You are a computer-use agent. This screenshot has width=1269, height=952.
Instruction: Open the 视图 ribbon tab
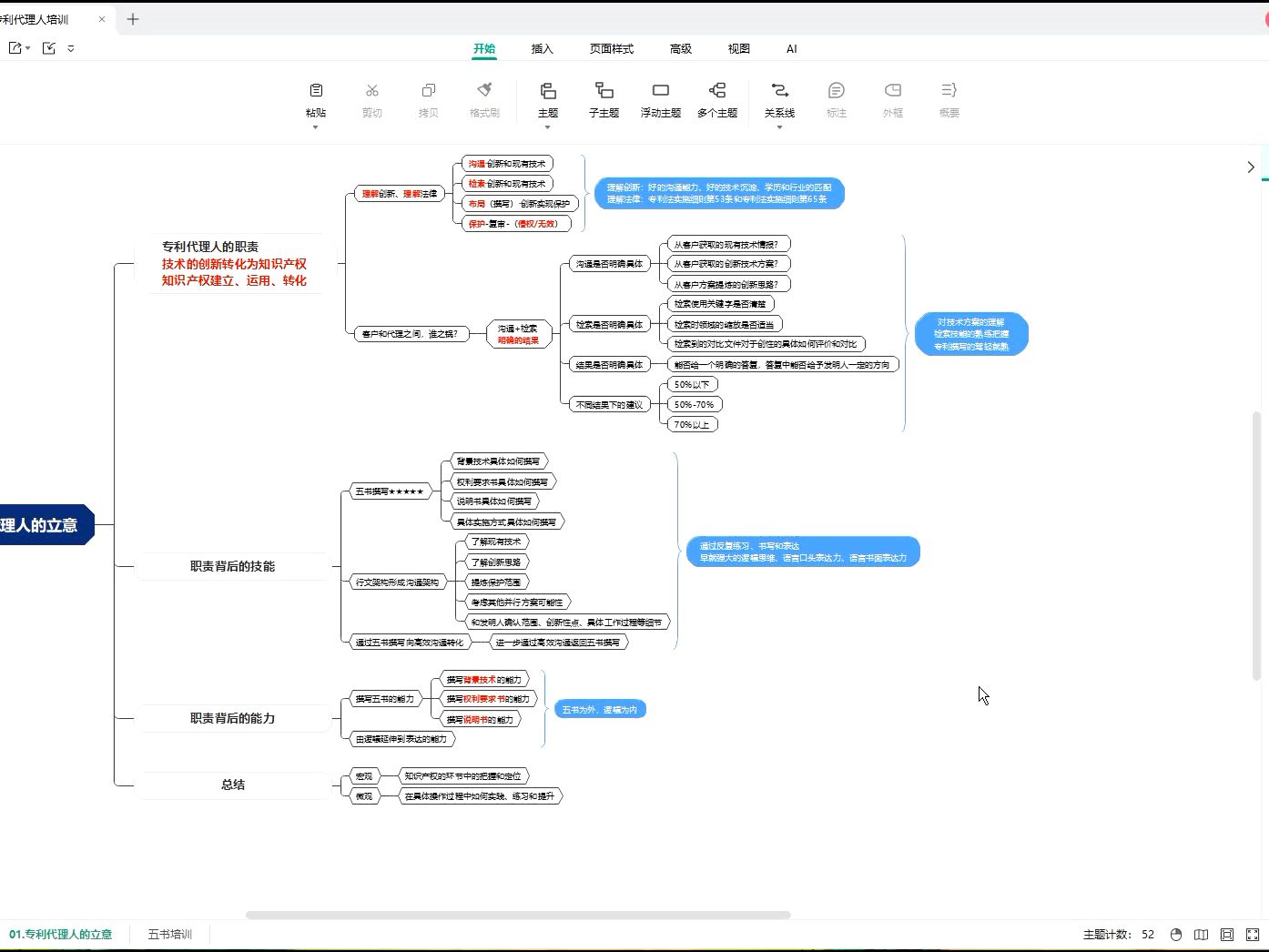(x=739, y=49)
